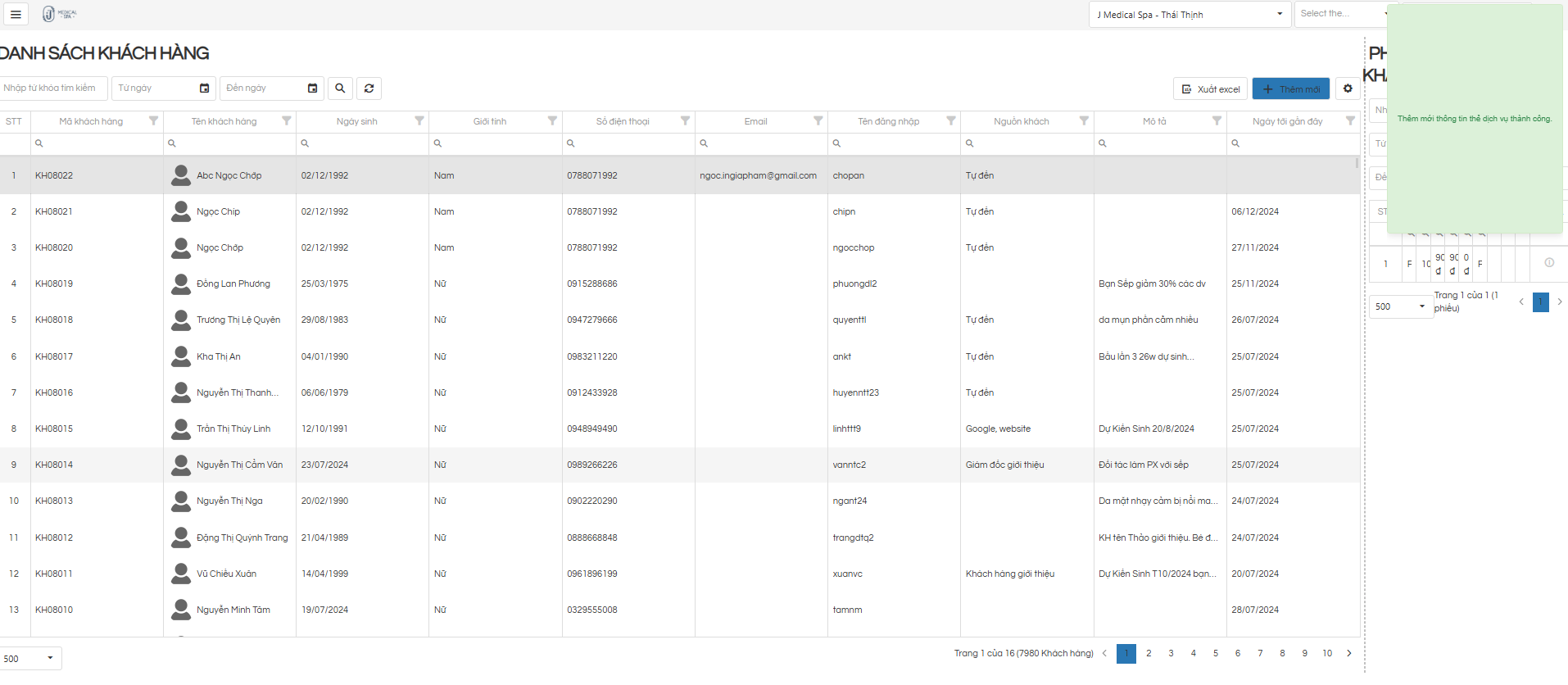
Task: Open filter for Giới tính column
Action: click(x=552, y=121)
